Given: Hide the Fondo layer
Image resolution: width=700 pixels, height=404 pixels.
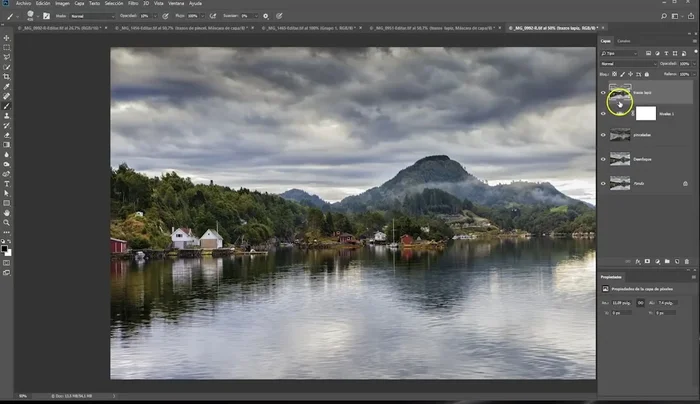Looking at the screenshot, I should coord(603,183).
